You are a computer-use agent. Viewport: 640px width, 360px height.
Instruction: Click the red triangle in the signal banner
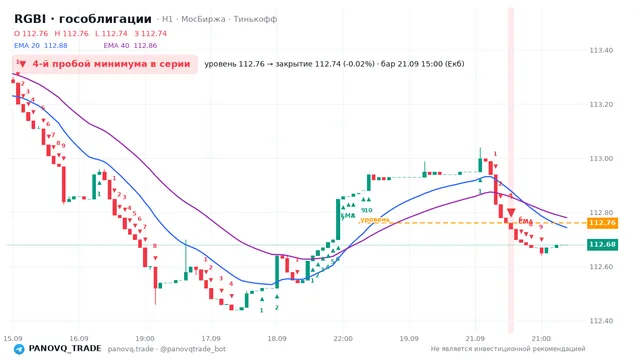click(22, 64)
